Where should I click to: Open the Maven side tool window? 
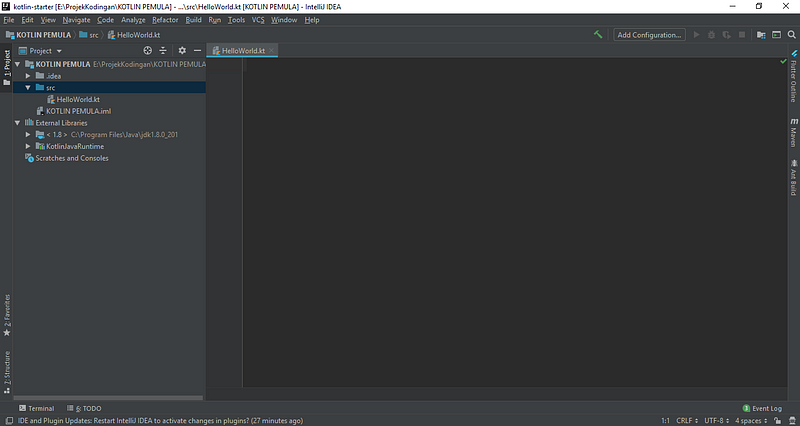(x=793, y=133)
